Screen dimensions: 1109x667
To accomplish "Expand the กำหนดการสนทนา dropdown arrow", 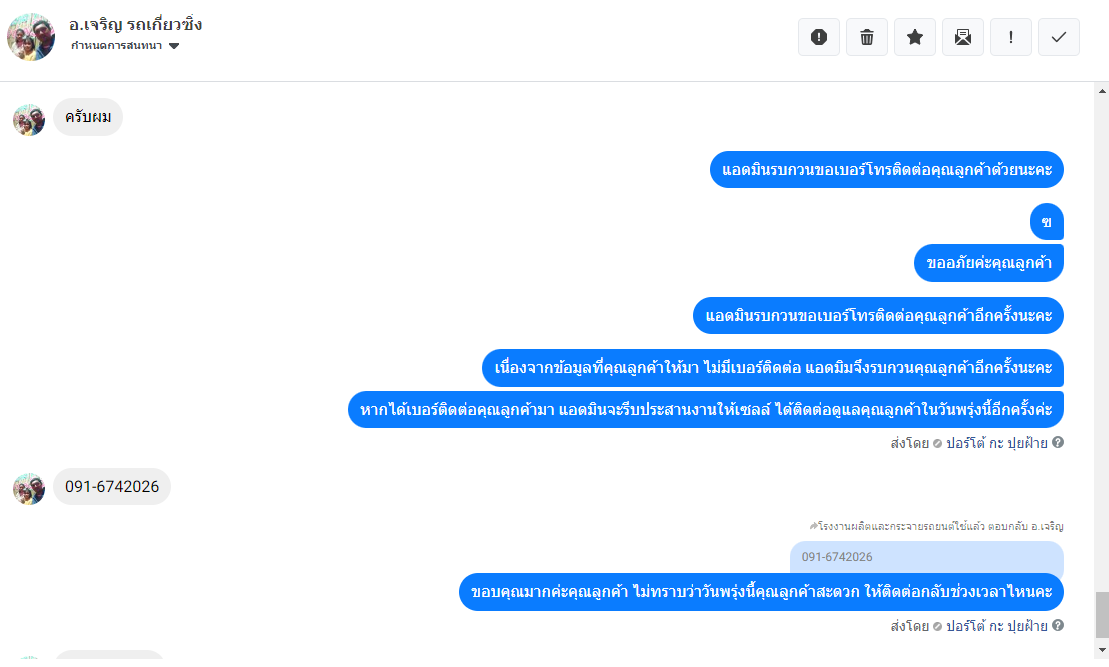I will pyautogui.click(x=174, y=46).
